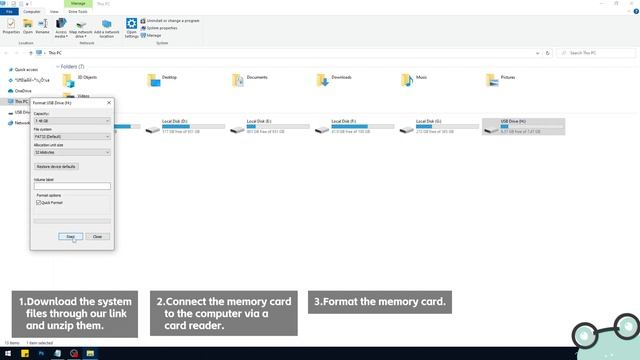This screenshot has width=640, height=360.
Task: Click the Properties ribbon icon
Action: [x=11, y=26]
